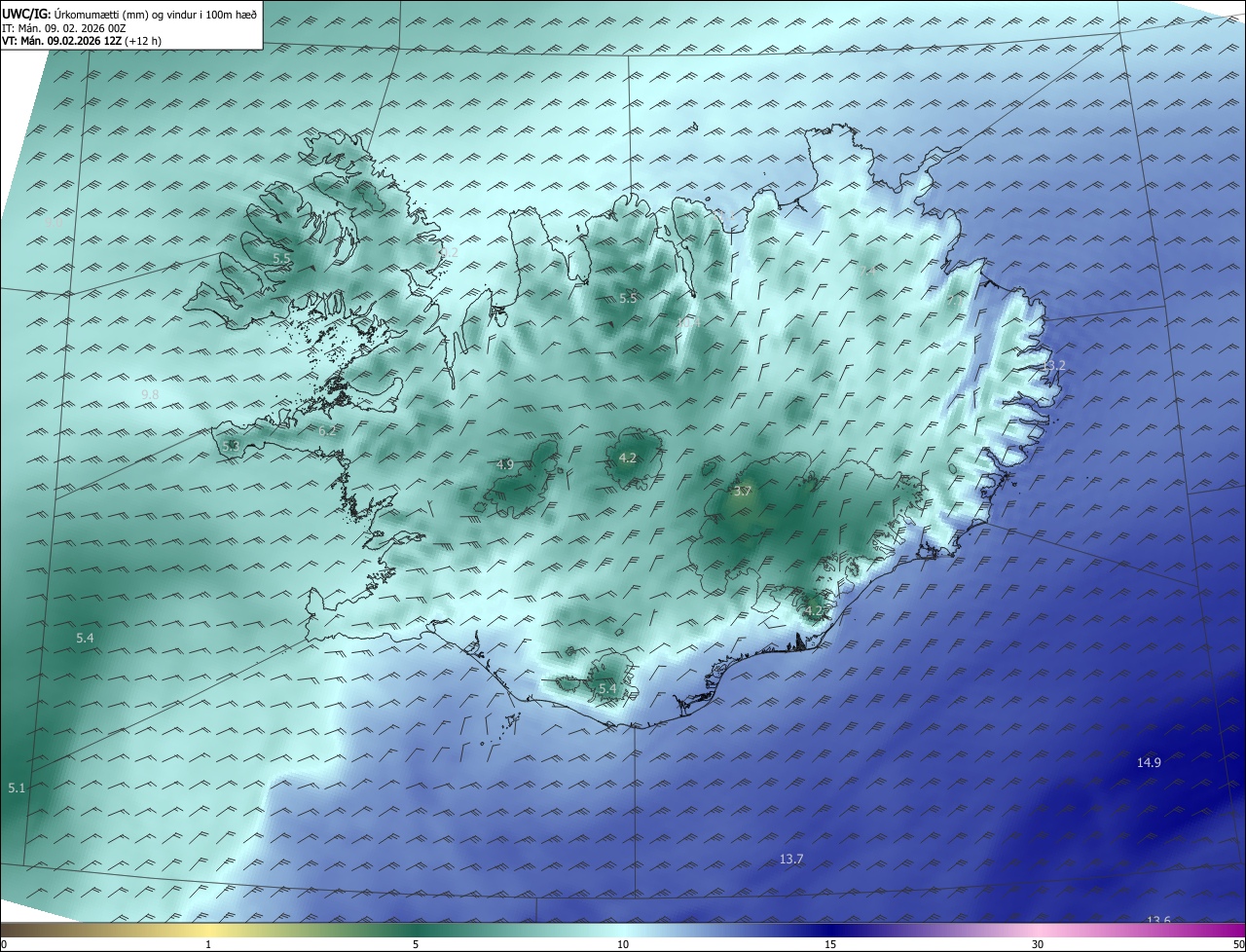This screenshot has width=1246, height=952.
Task: Click the '50' tick on the color scale
Action: click(x=1238, y=945)
